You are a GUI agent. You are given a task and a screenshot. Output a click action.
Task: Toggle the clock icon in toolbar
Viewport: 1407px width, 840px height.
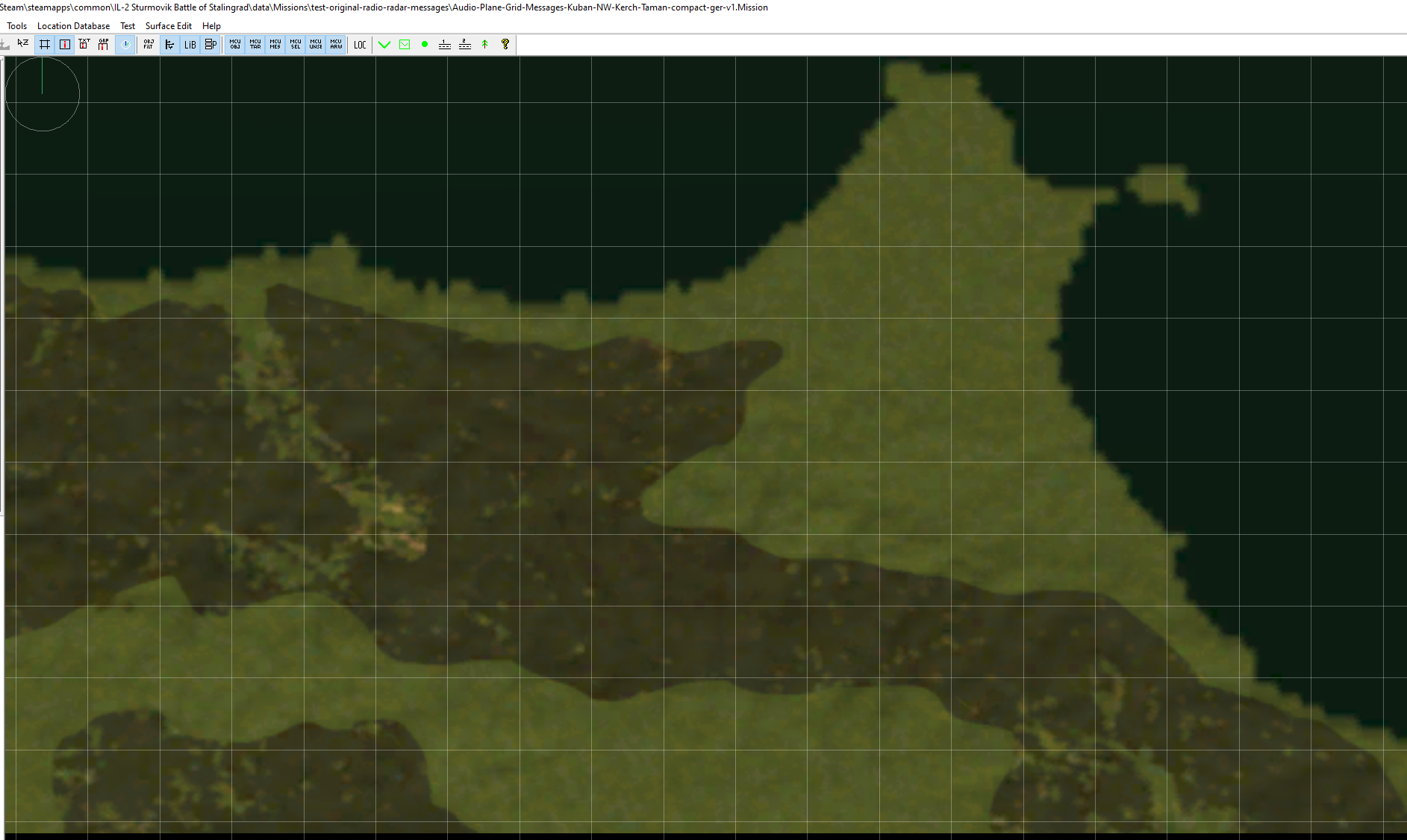click(125, 45)
